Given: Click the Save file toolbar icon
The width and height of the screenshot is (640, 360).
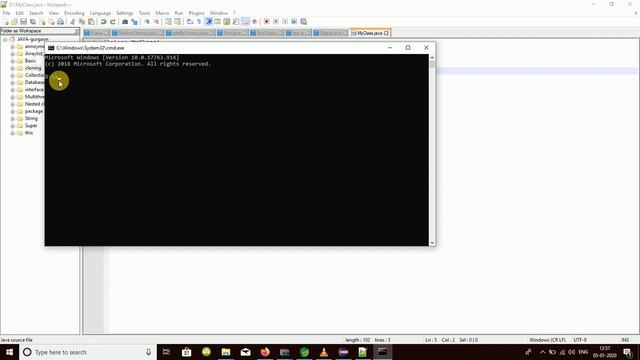Looking at the screenshot, I should [24, 22].
